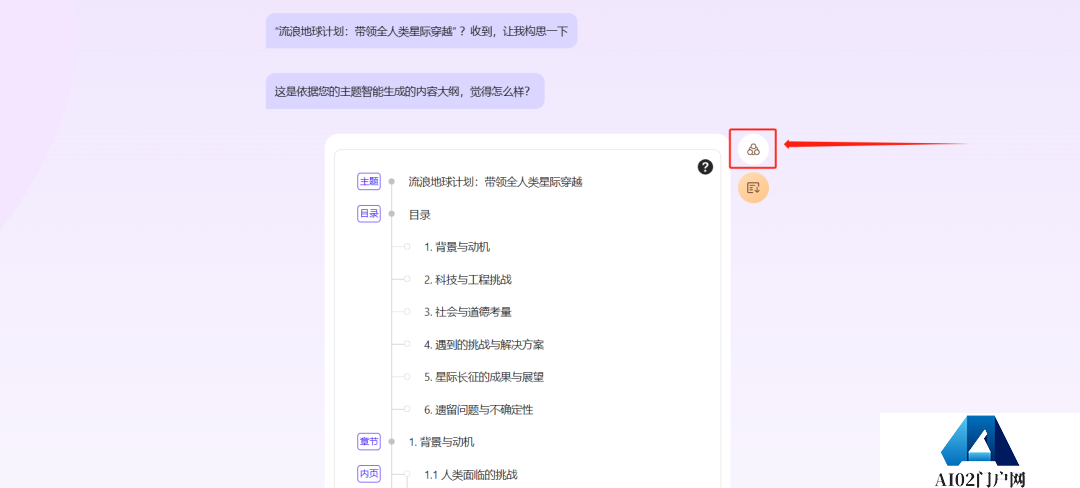Select outline item 4. 遇到的挑战与解决方案
Viewport: 1080px width, 488px height.
coord(484,345)
